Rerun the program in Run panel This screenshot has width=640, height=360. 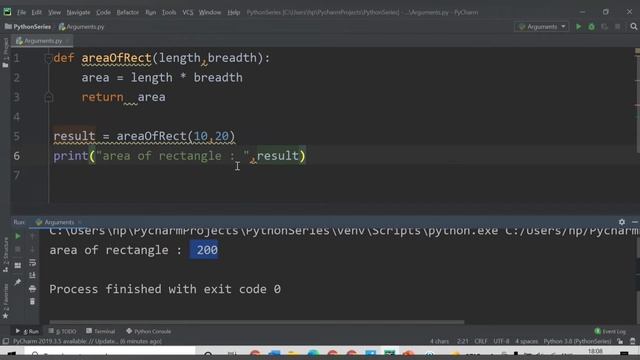(18, 236)
